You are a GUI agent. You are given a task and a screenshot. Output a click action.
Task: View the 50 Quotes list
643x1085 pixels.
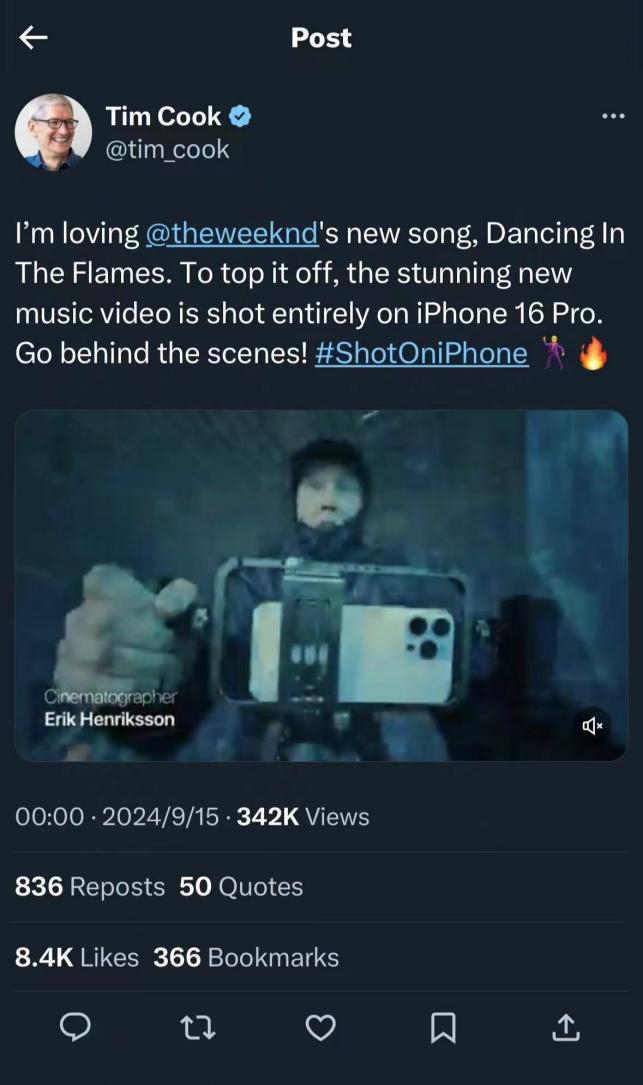click(241, 887)
